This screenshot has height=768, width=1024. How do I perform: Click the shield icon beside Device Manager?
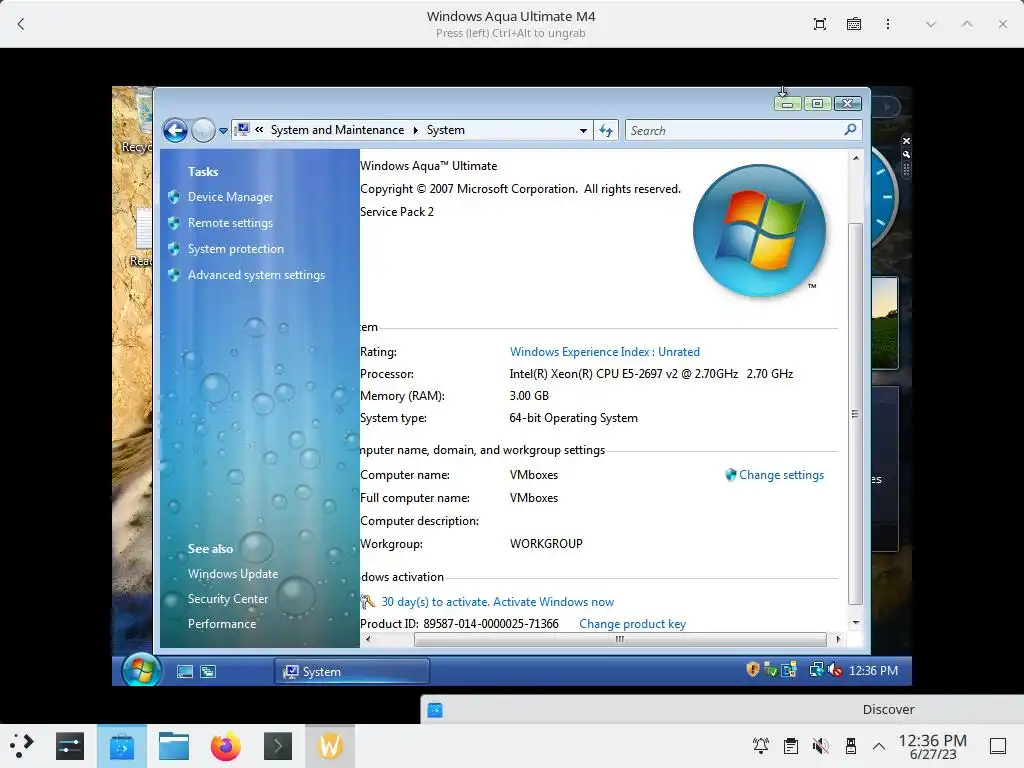(174, 197)
